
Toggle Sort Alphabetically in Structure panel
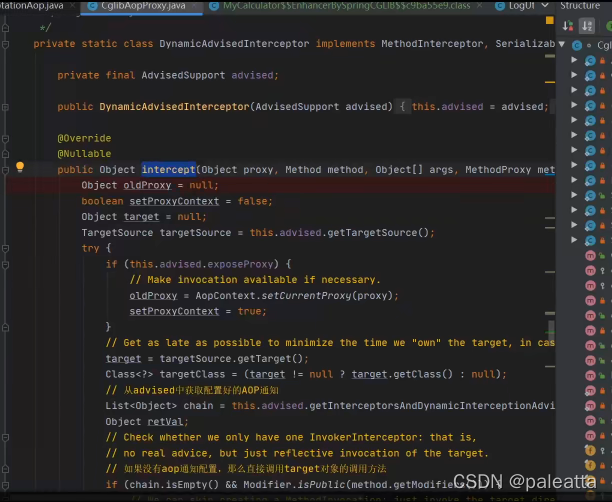pyautogui.click(x=587, y=26)
